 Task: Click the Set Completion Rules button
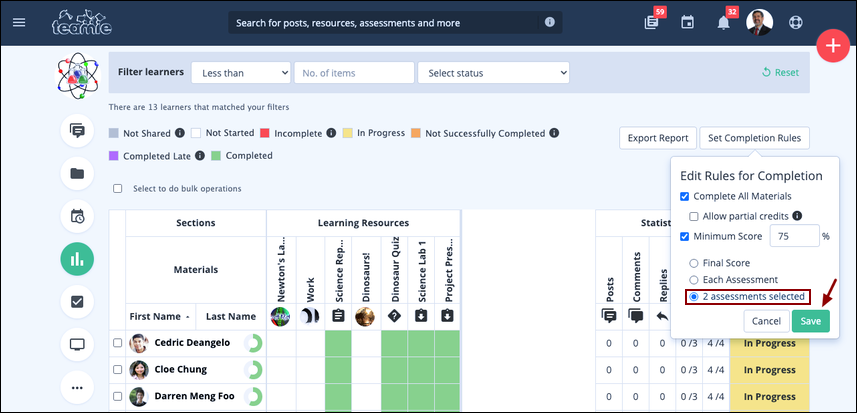click(x=754, y=138)
